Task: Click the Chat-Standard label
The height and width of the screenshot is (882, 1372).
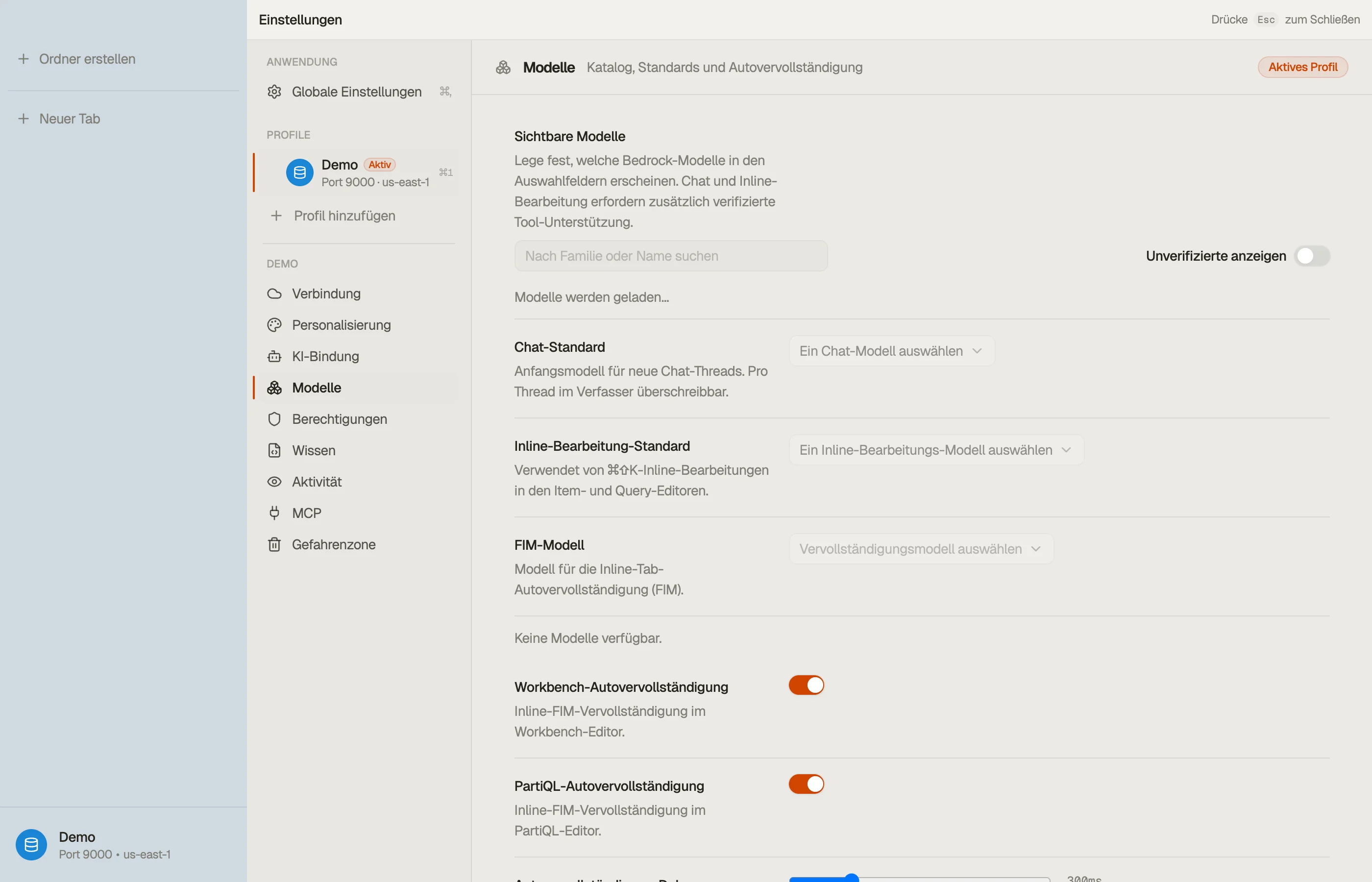Action: (560, 347)
